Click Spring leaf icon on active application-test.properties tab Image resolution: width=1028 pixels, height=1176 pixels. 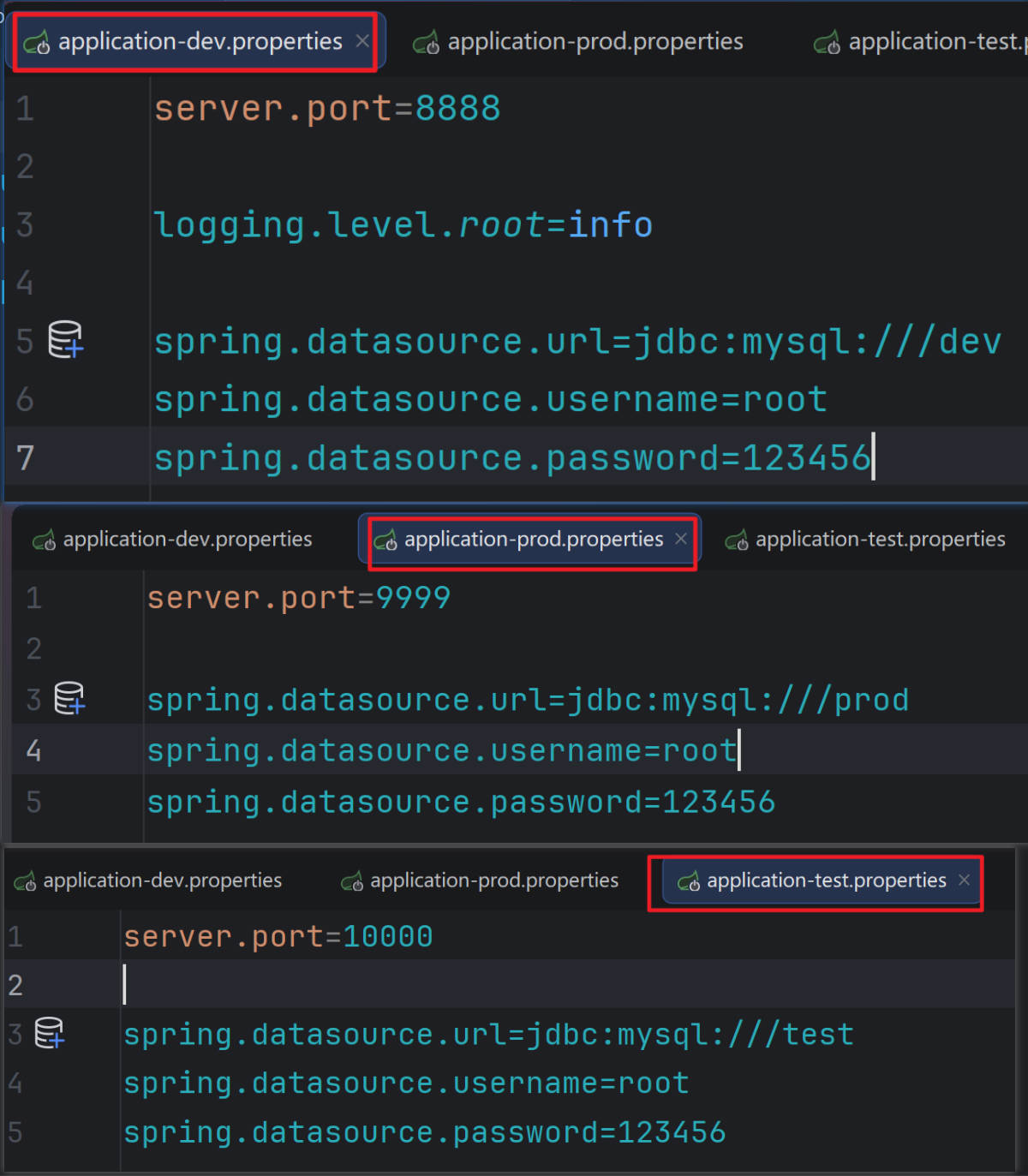click(x=689, y=881)
